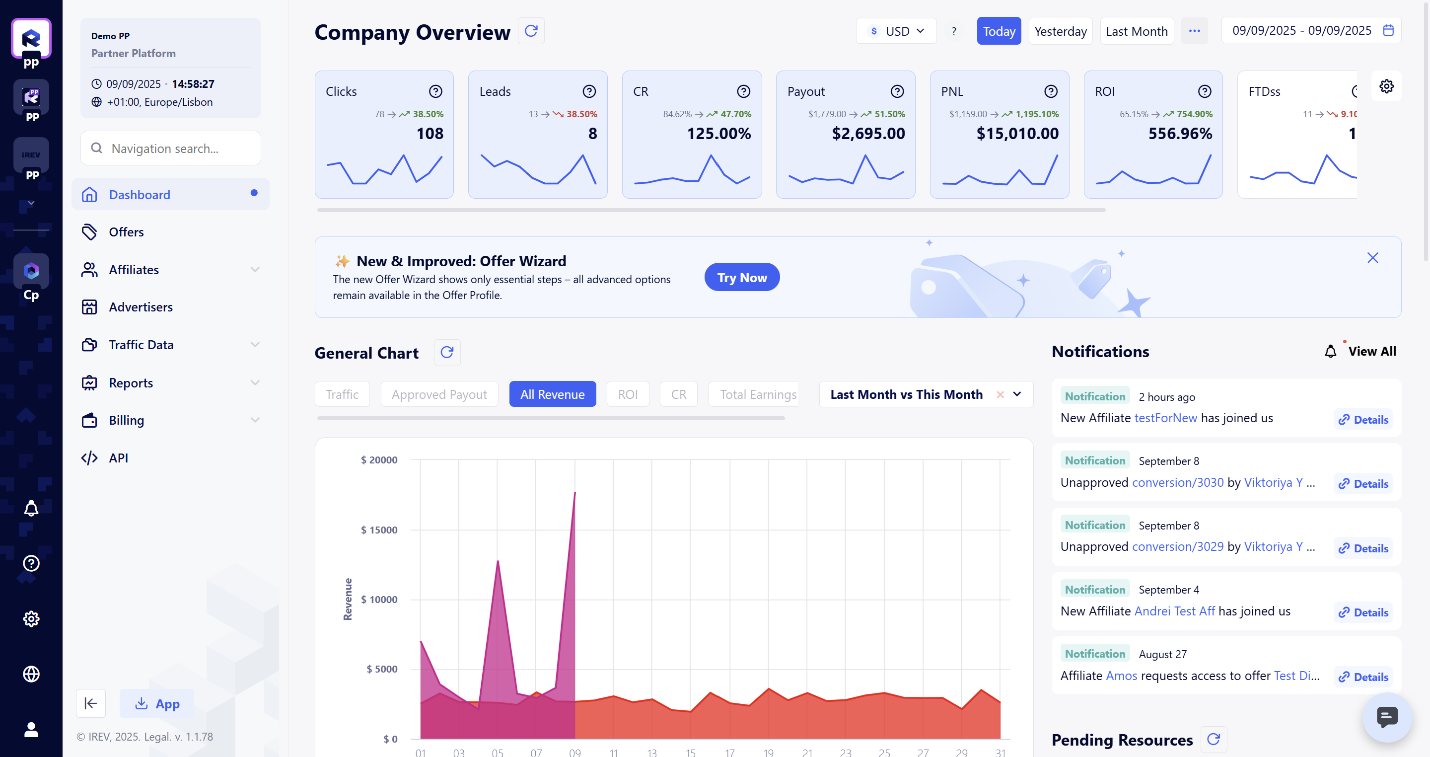Open the live chat widget

click(1387, 717)
